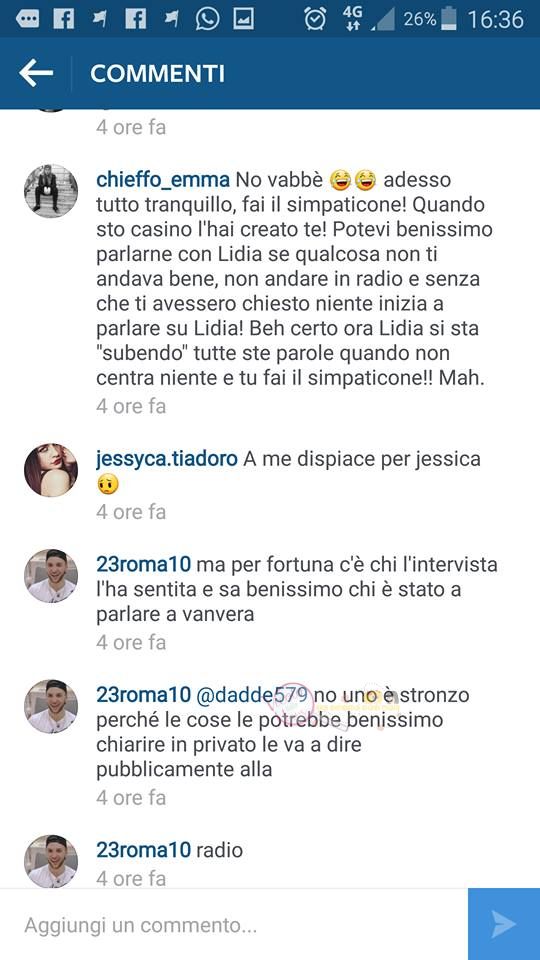Viewport: 540px width, 960px height.
Task: Open jessyca.tiadoro profile picture
Action: 51,470
